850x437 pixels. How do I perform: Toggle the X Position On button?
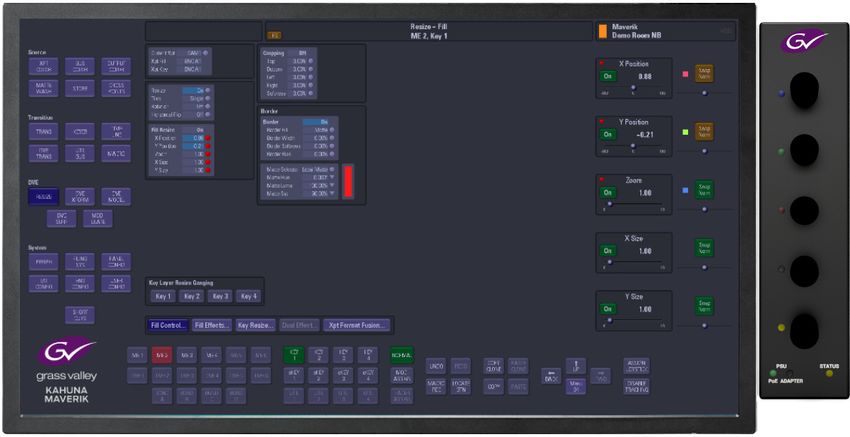point(608,76)
